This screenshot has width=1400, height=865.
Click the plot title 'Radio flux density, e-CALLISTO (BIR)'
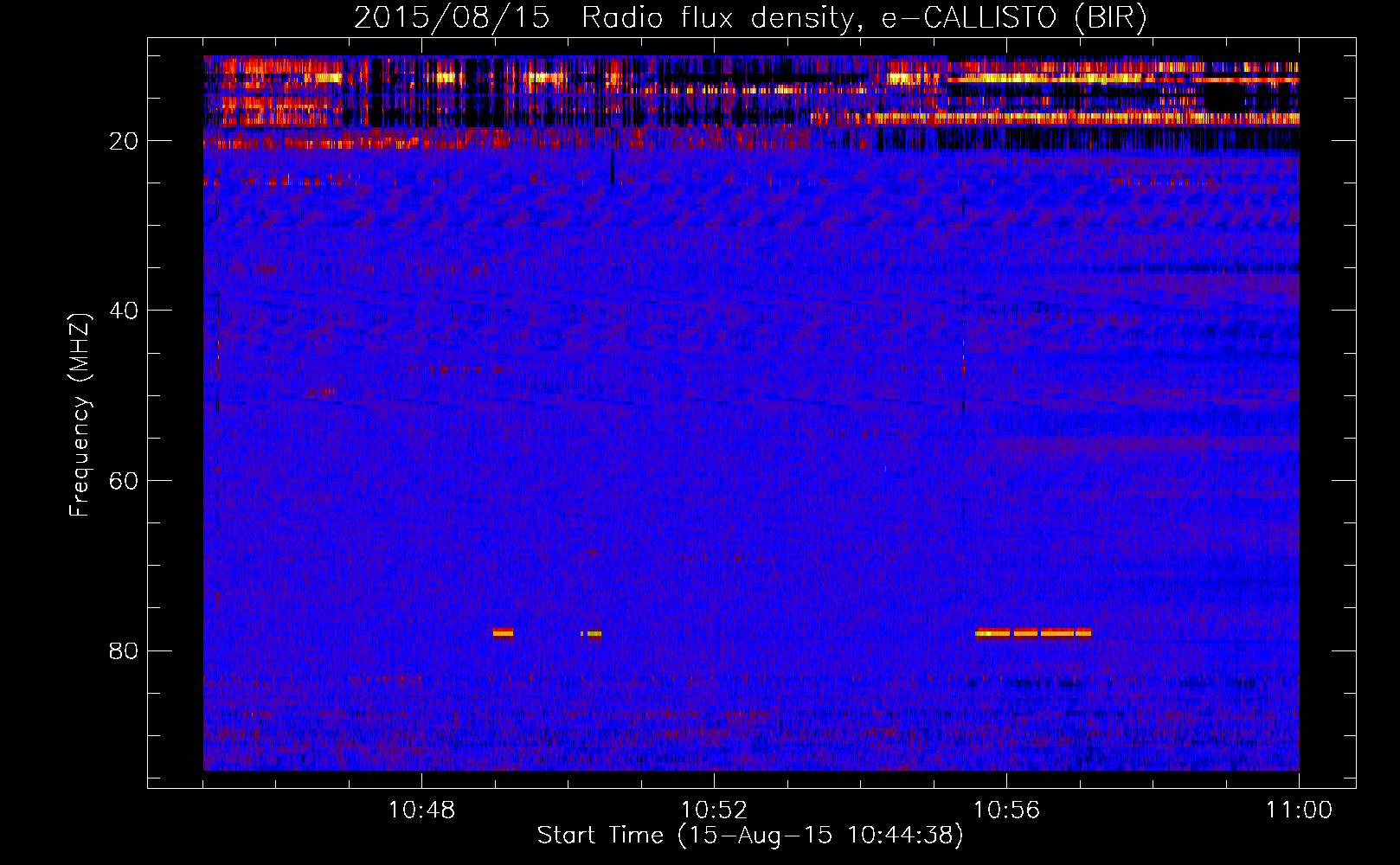click(x=864, y=18)
